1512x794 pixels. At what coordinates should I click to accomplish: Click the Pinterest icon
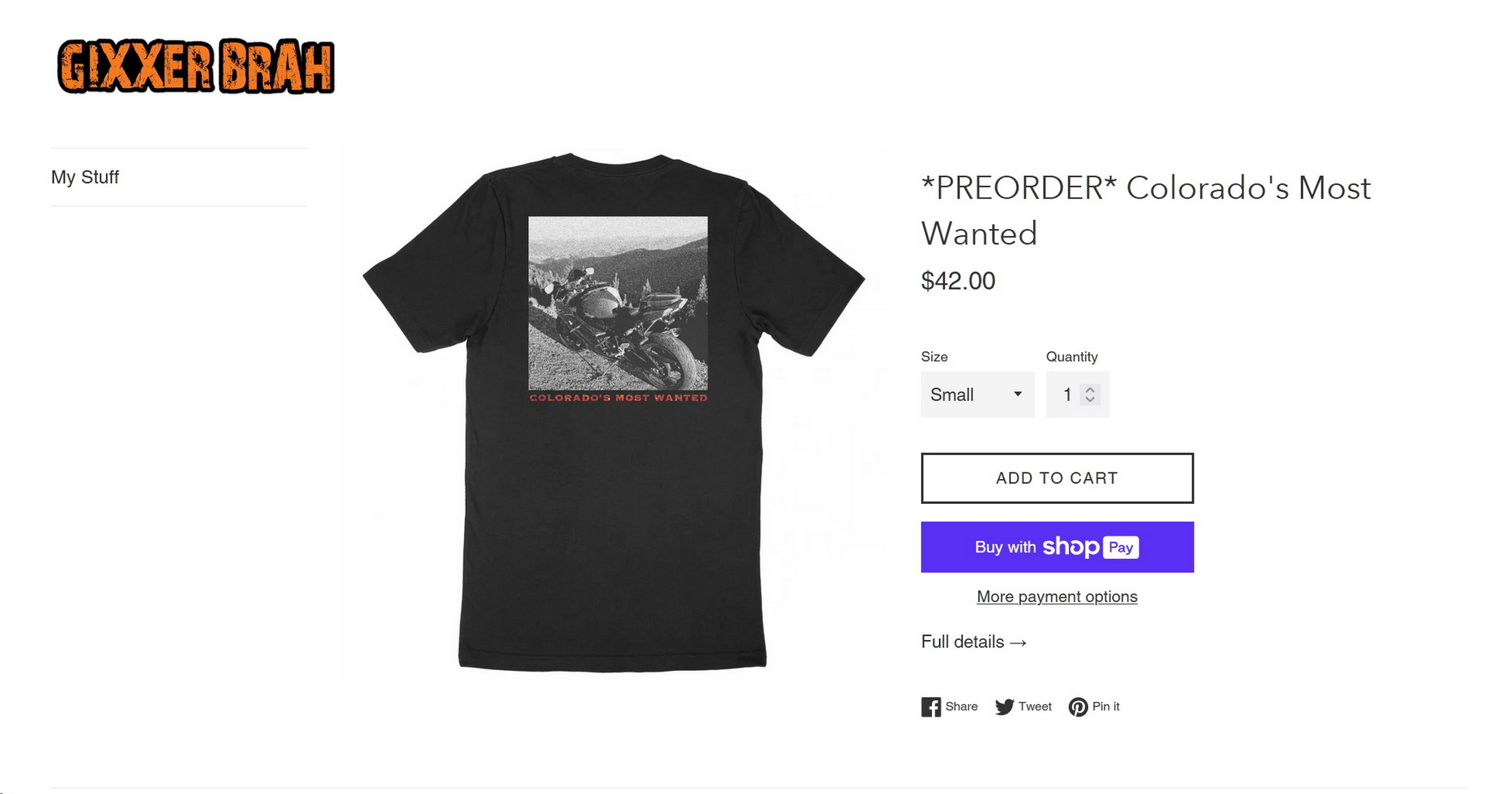click(x=1078, y=707)
